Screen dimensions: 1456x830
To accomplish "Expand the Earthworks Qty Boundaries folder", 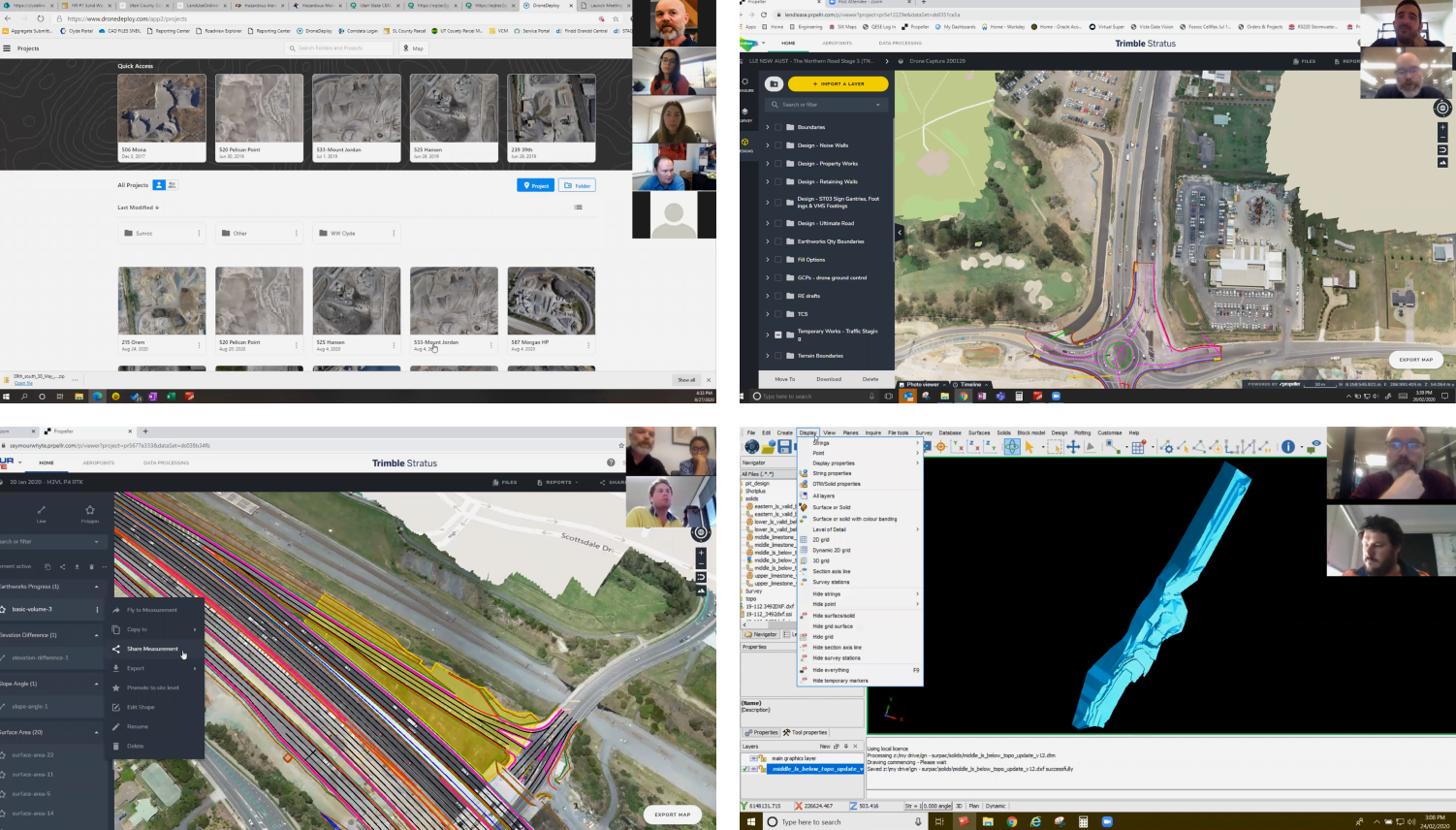I will (768, 241).
